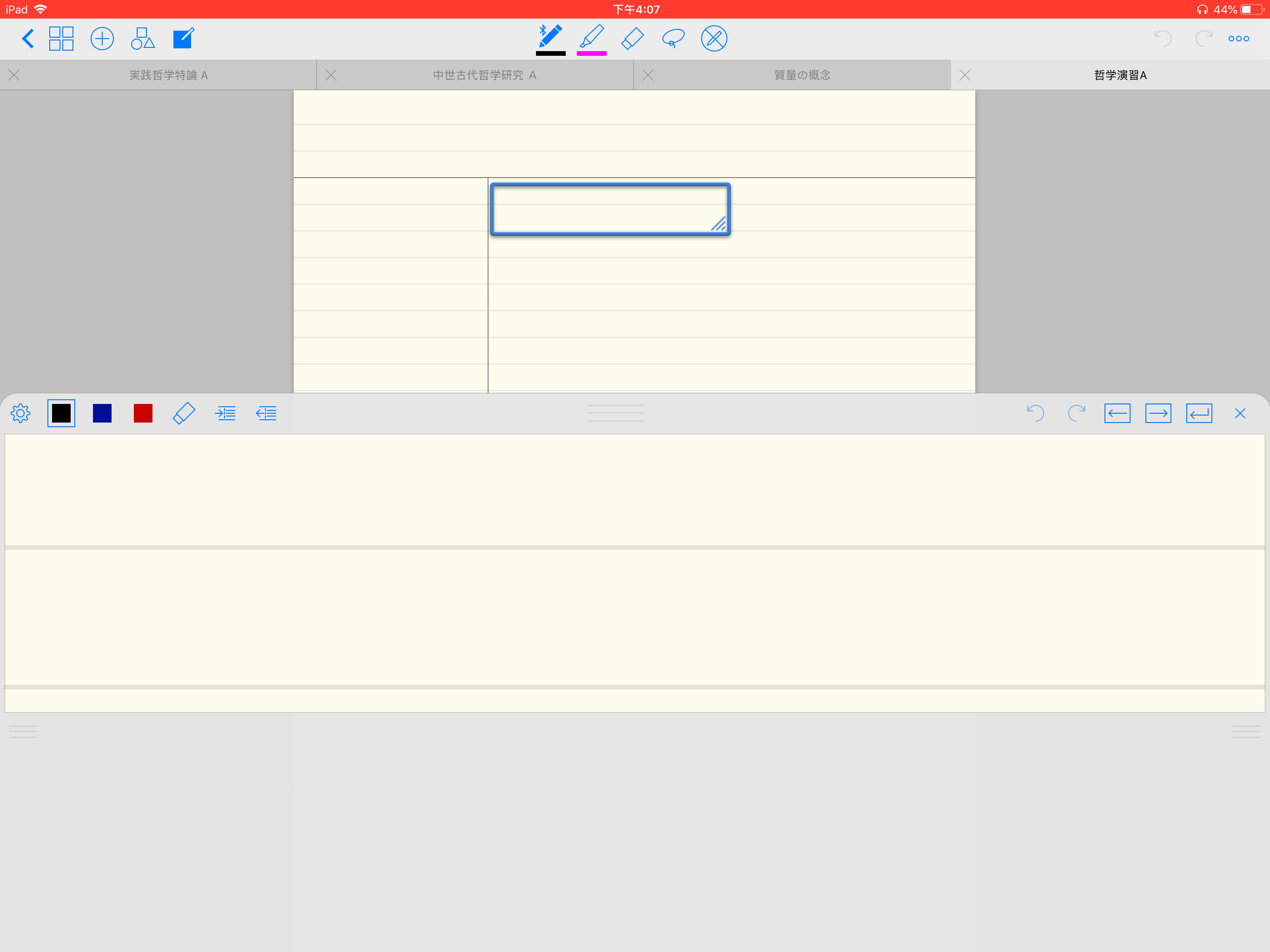
Task: Tap the add page plus icon
Action: click(x=102, y=39)
